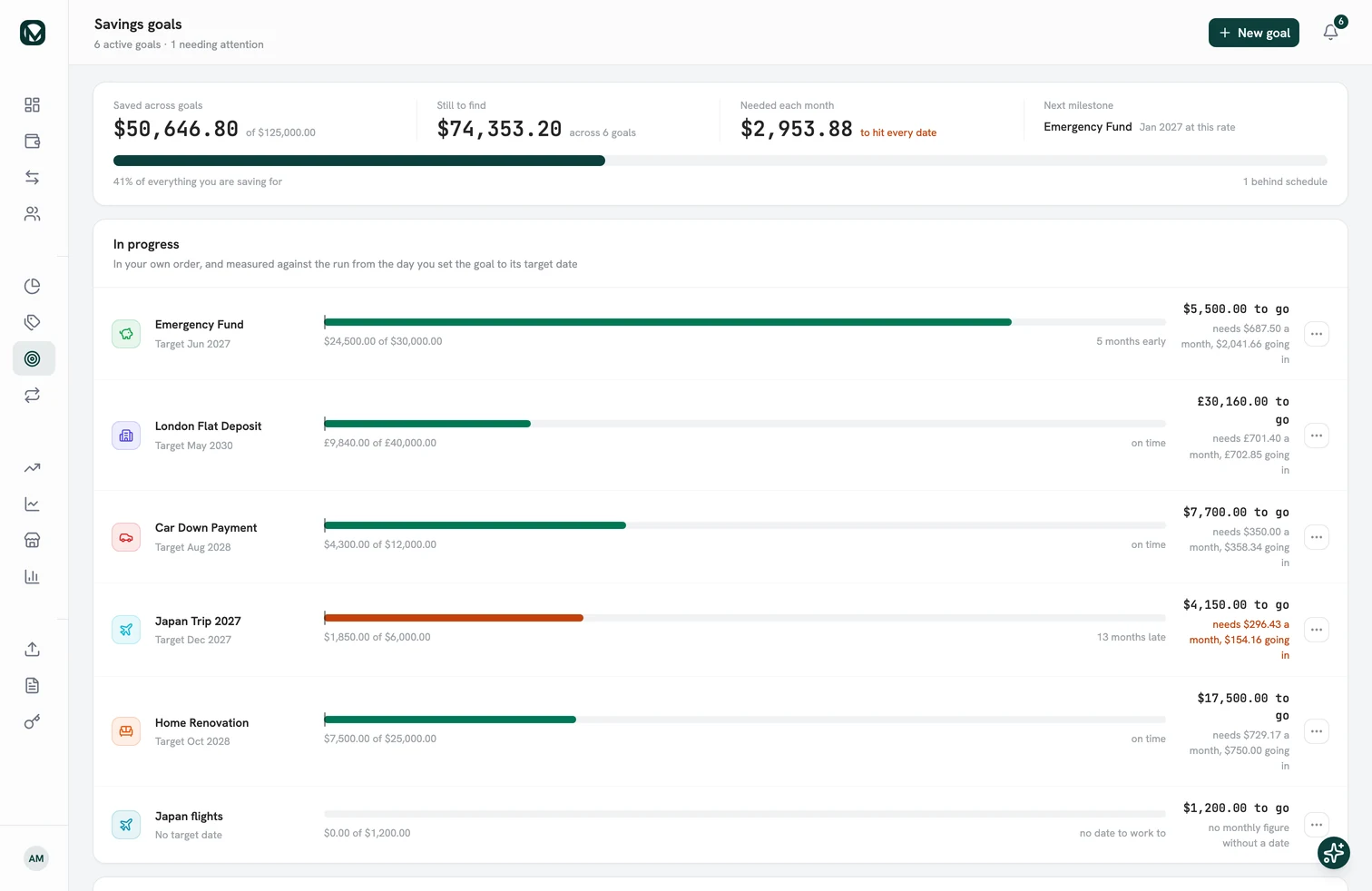The image size is (1372, 891).
Task: Create a goal with New goal button
Action: coord(1254,33)
